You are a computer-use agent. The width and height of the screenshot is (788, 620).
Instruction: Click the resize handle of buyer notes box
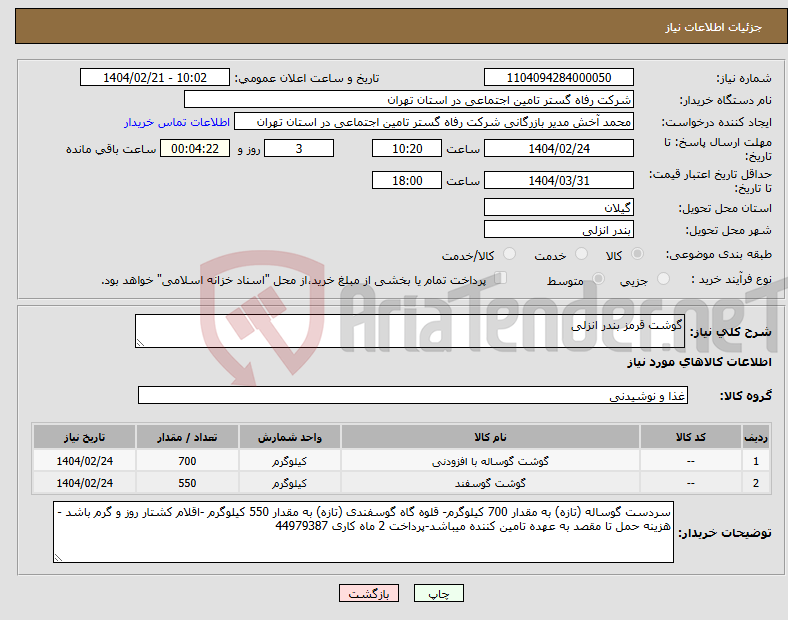click(58, 557)
